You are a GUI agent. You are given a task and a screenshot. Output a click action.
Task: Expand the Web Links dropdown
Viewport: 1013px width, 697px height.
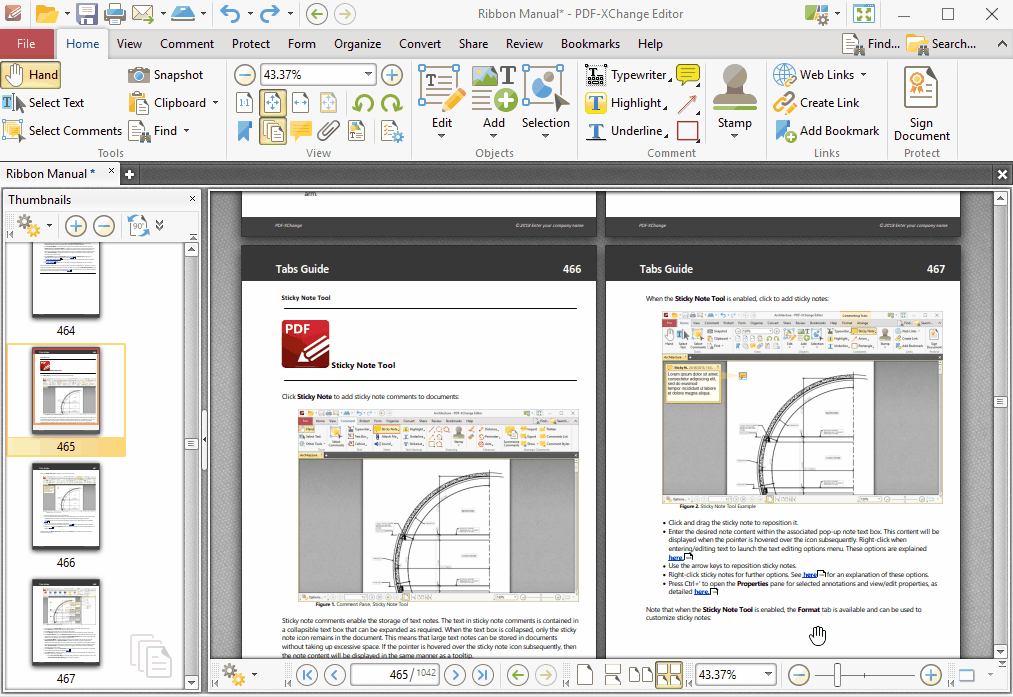pos(863,75)
